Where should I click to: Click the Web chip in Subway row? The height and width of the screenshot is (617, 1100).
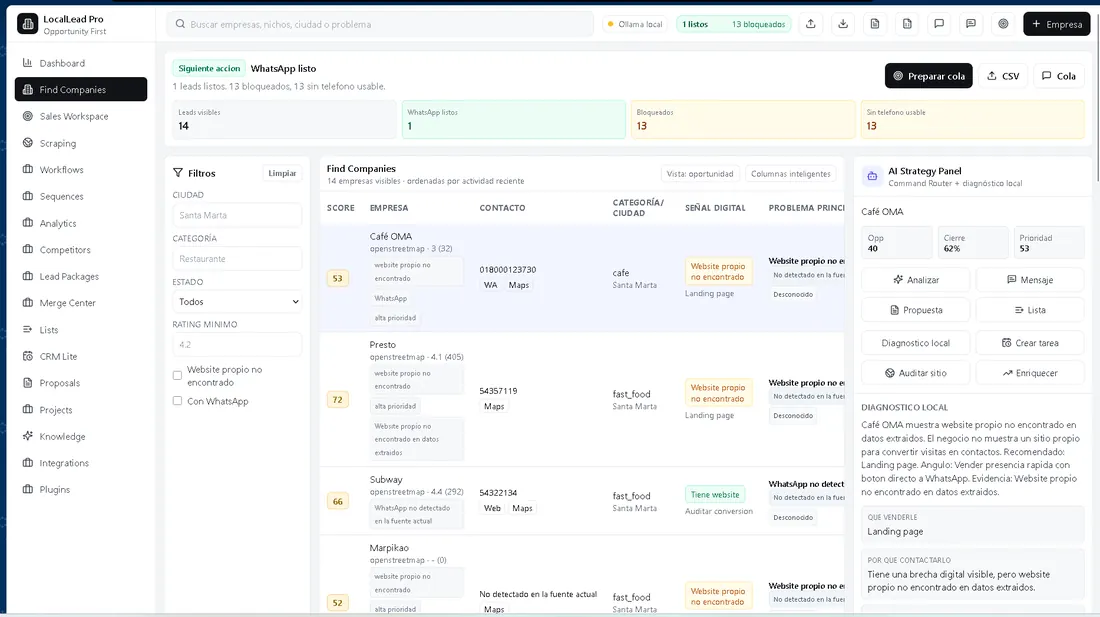pos(492,508)
